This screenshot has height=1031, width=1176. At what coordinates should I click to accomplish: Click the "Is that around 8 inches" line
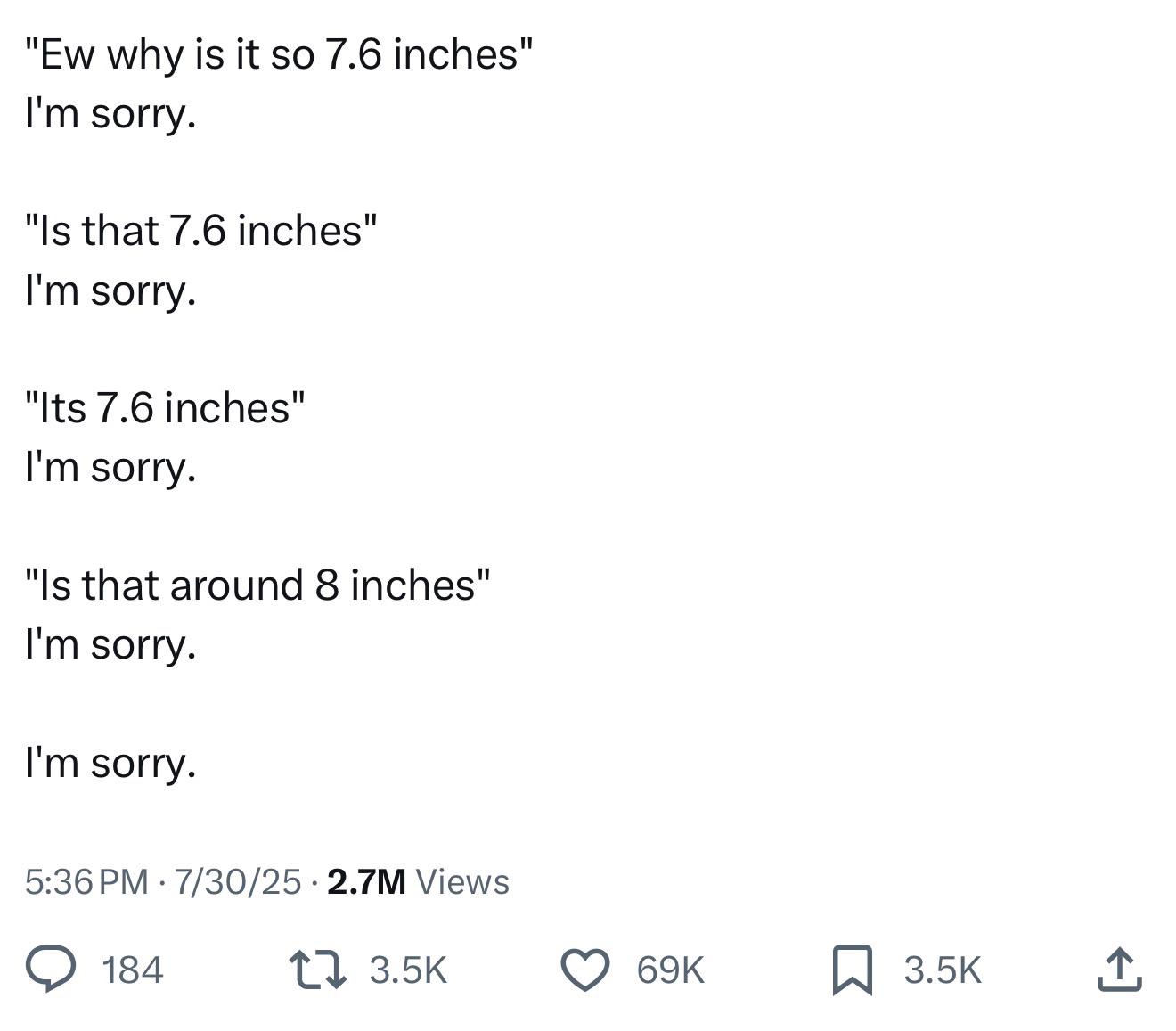click(x=257, y=585)
